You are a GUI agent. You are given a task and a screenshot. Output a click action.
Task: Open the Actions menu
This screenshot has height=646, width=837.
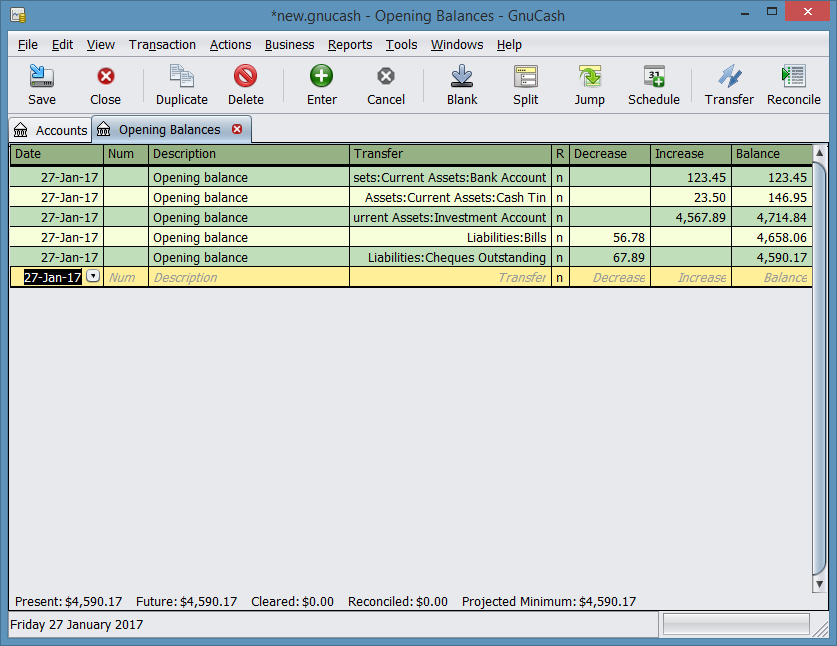pos(231,45)
